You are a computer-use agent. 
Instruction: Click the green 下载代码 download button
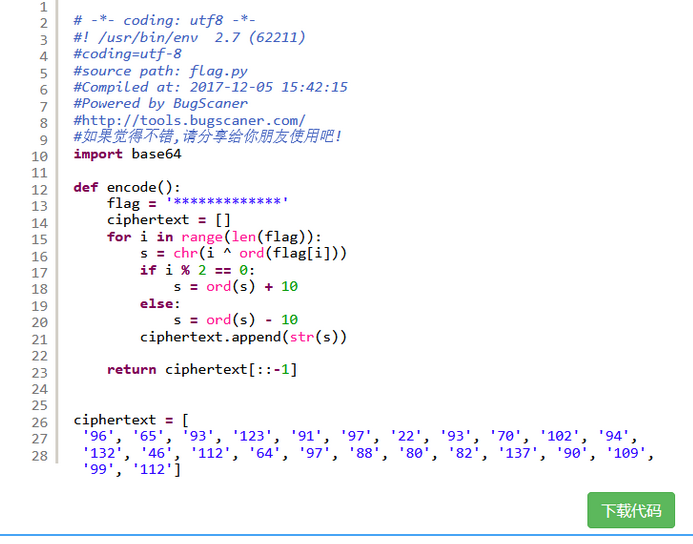pos(631,510)
